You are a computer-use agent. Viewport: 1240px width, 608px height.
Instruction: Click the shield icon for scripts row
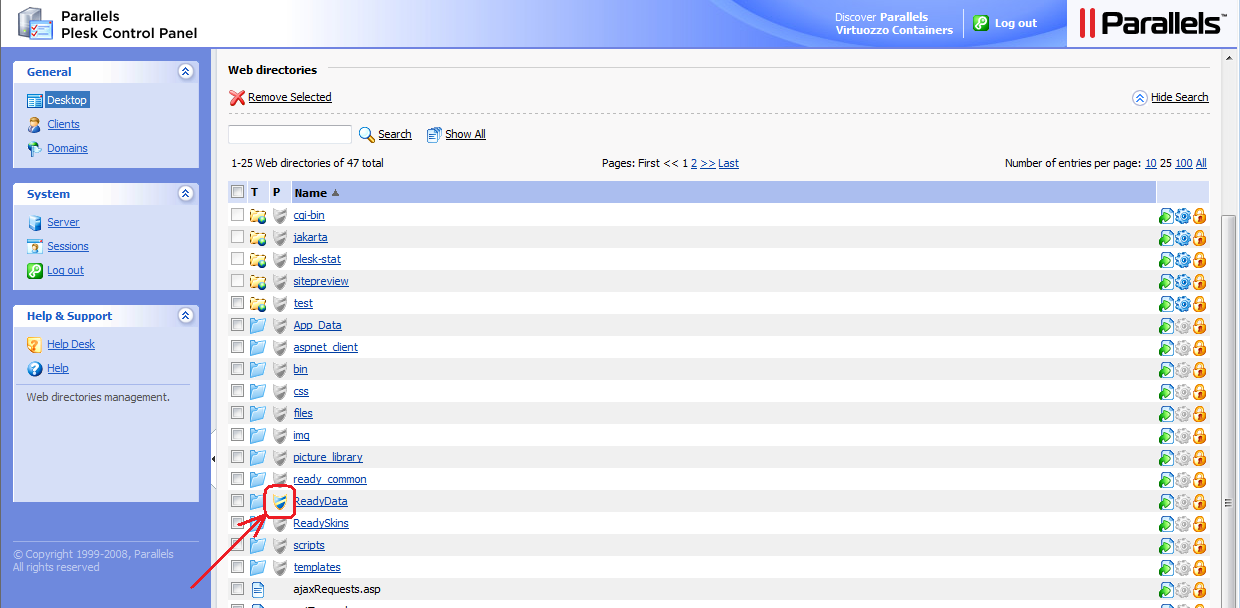tap(280, 545)
